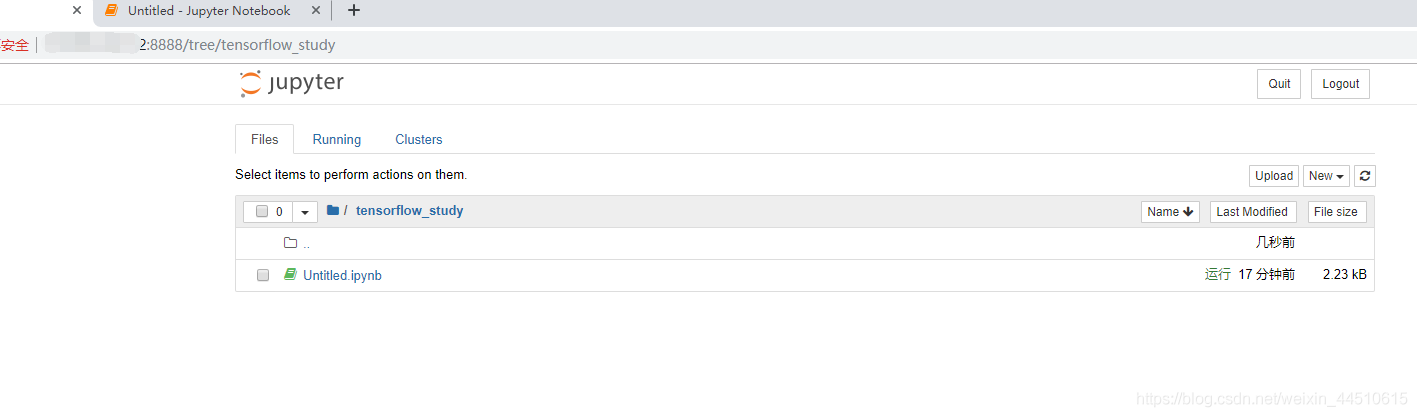The width and height of the screenshot is (1417, 417).
Task: Sort files by Name
Action: coord(1170,212)
